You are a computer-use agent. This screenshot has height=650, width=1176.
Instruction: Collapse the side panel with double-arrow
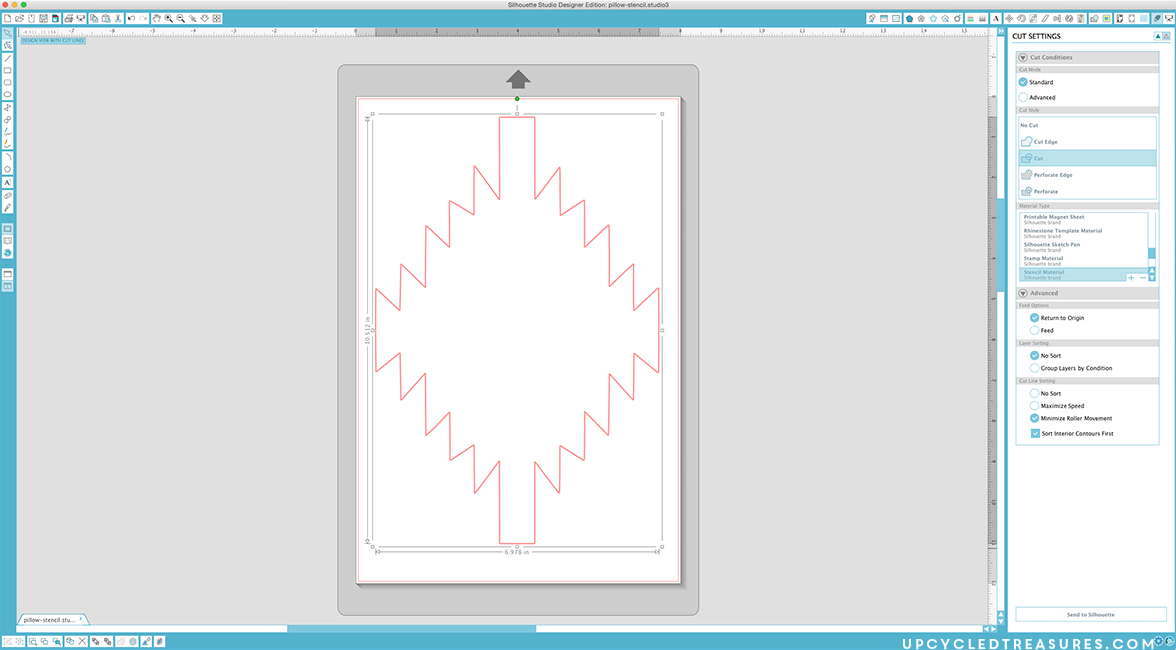point(1002,30)
